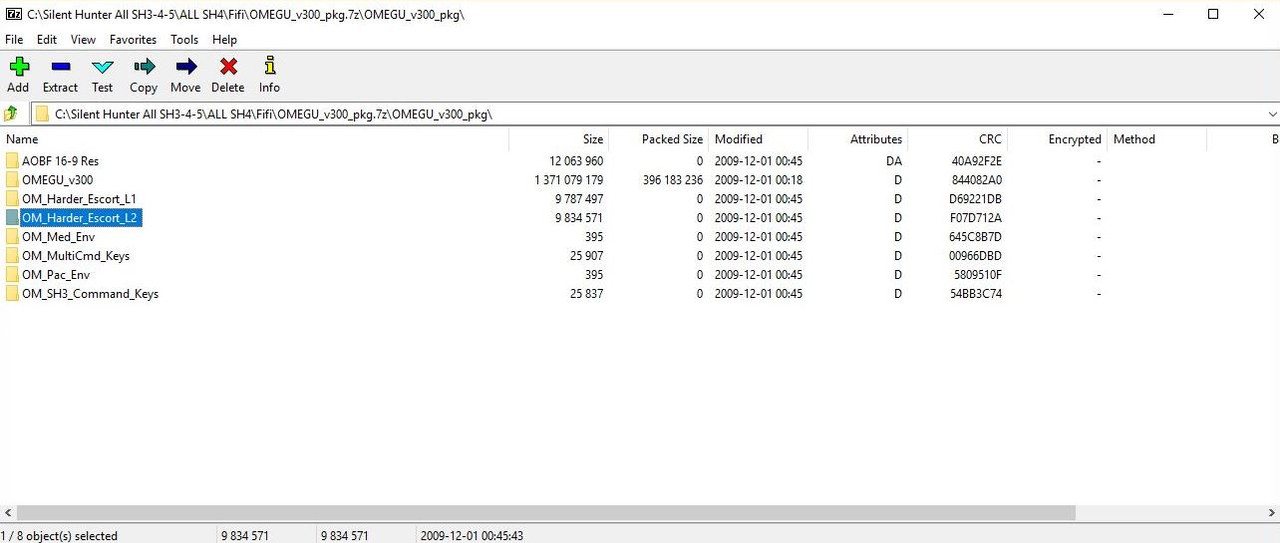This screenshot has height=543, width=1280.
Task: Click the blue Extract minus icon
Action: [60, 67]
